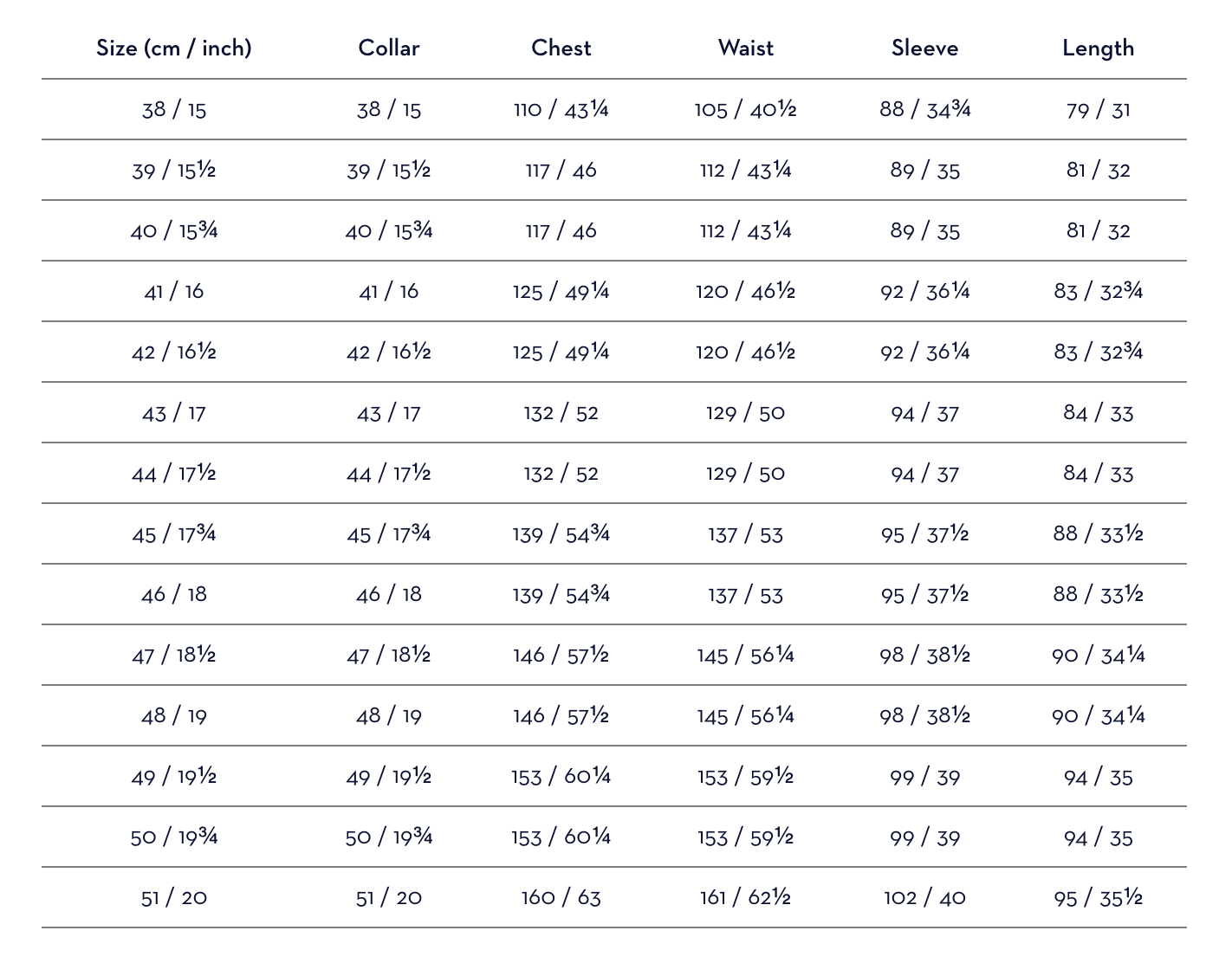Click the Chest column header

561,48
